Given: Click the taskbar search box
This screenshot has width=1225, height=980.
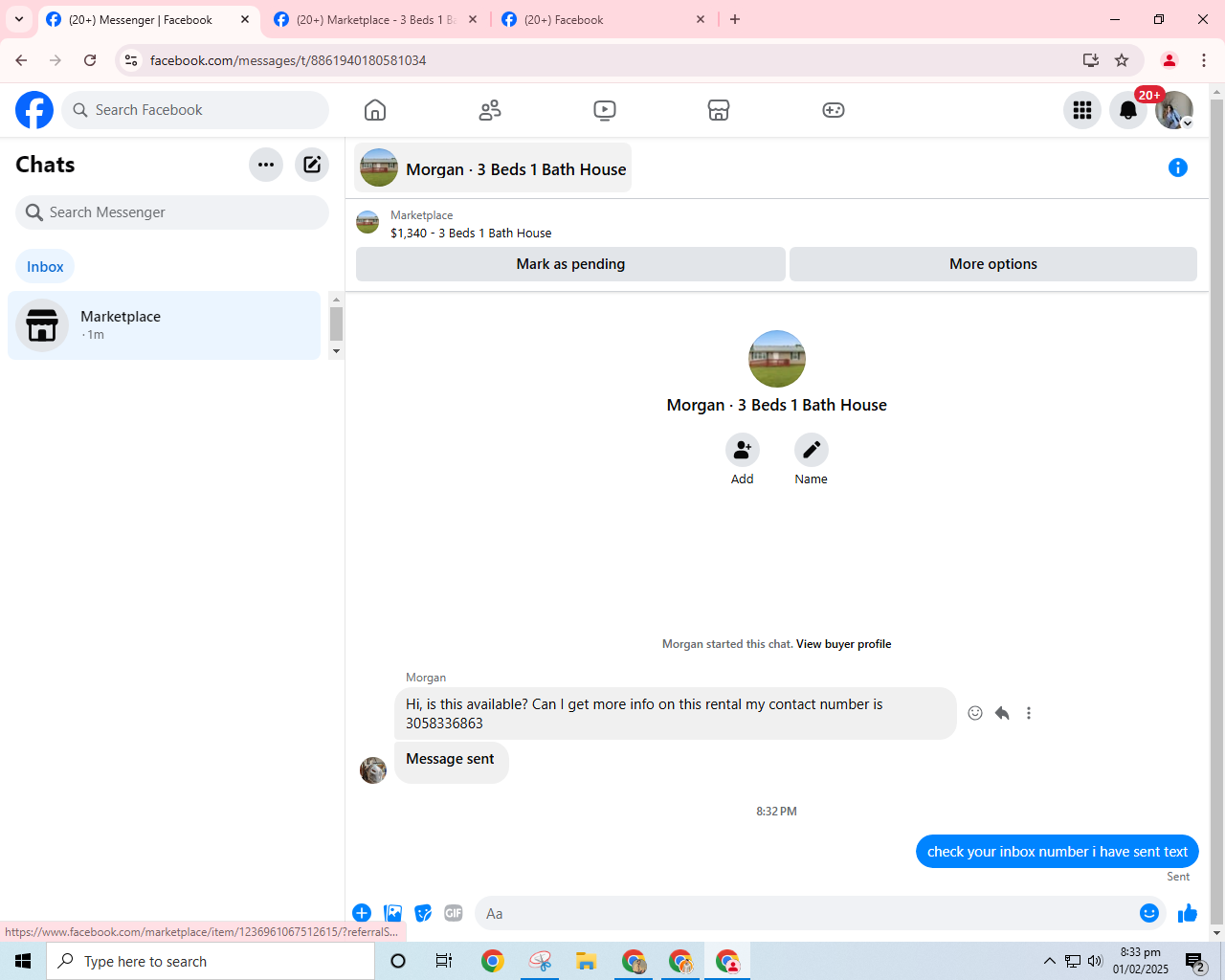Looking at the screenshot, I should pyautogui.click(x=211, y=961).
